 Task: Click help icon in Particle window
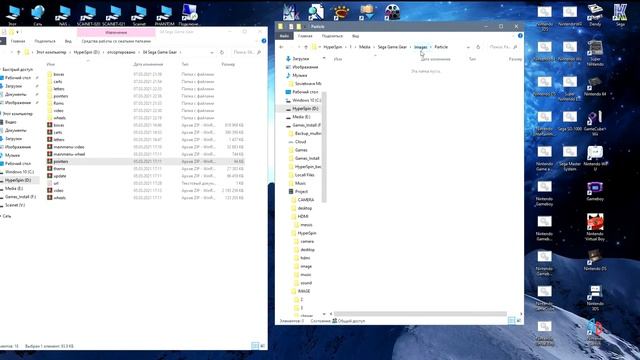point(520,36)
